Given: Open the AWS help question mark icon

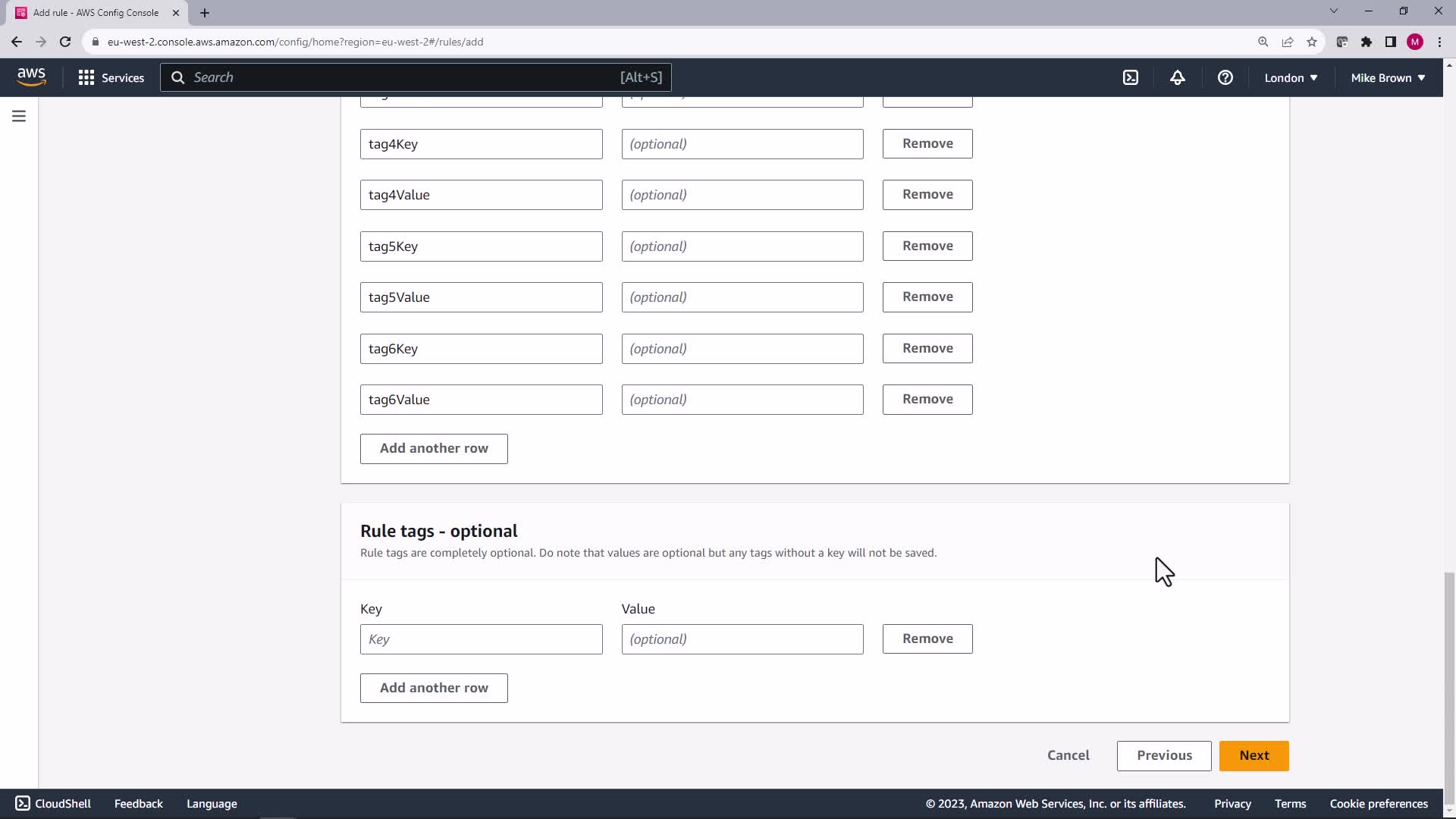Looking at the screenshot, I should [1225, 77].
